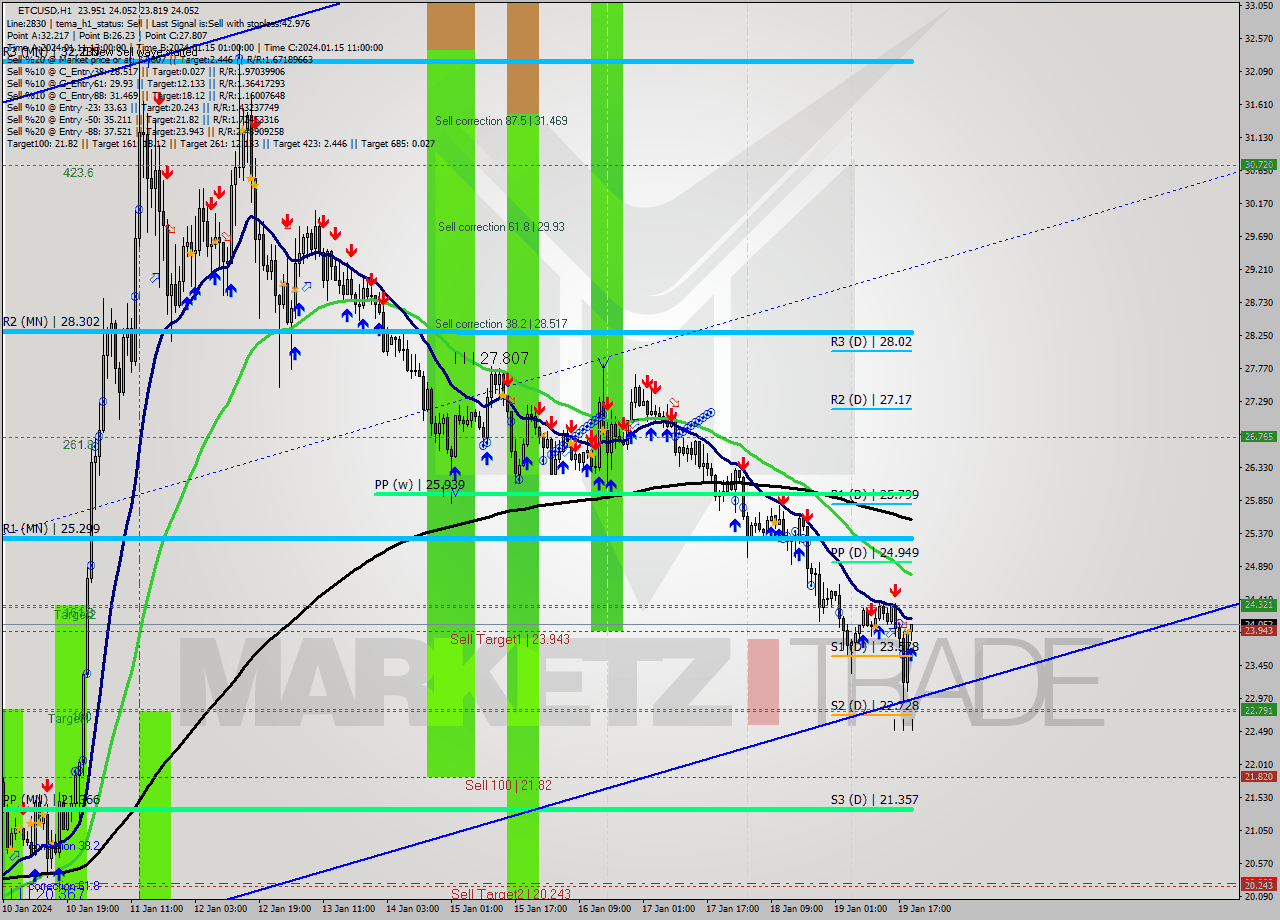Select the 'R2 (MN) | 28.302' pivot label

click(51, 322)
